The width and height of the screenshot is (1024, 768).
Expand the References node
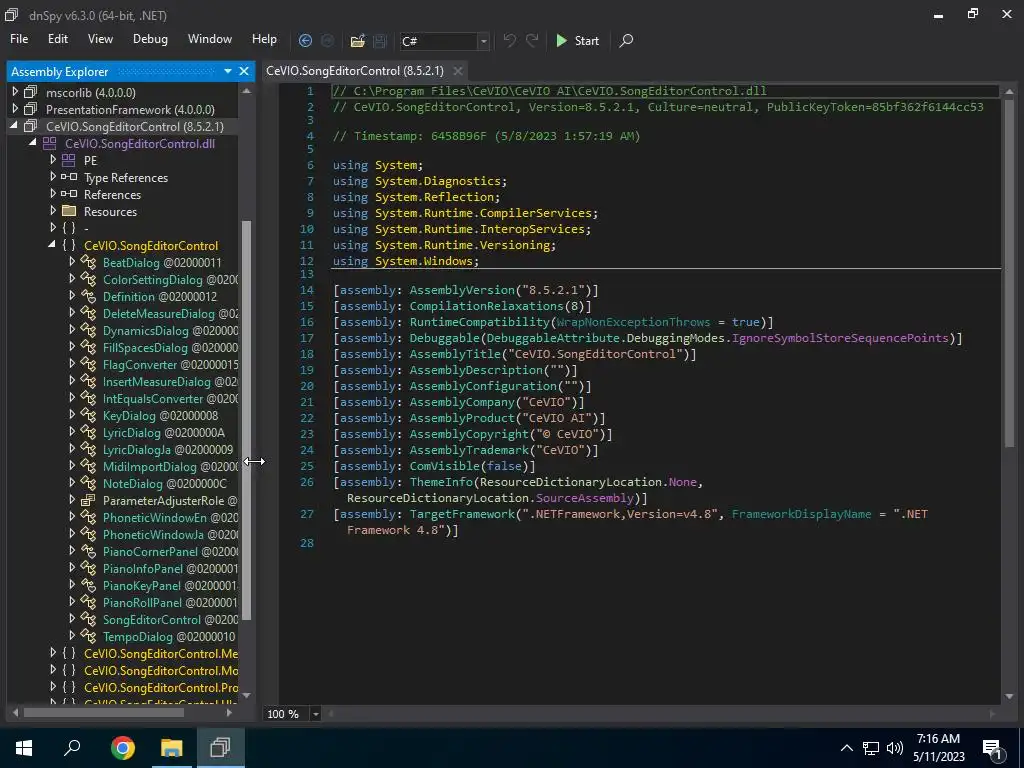pyautogui.click(x=53, y=194)
